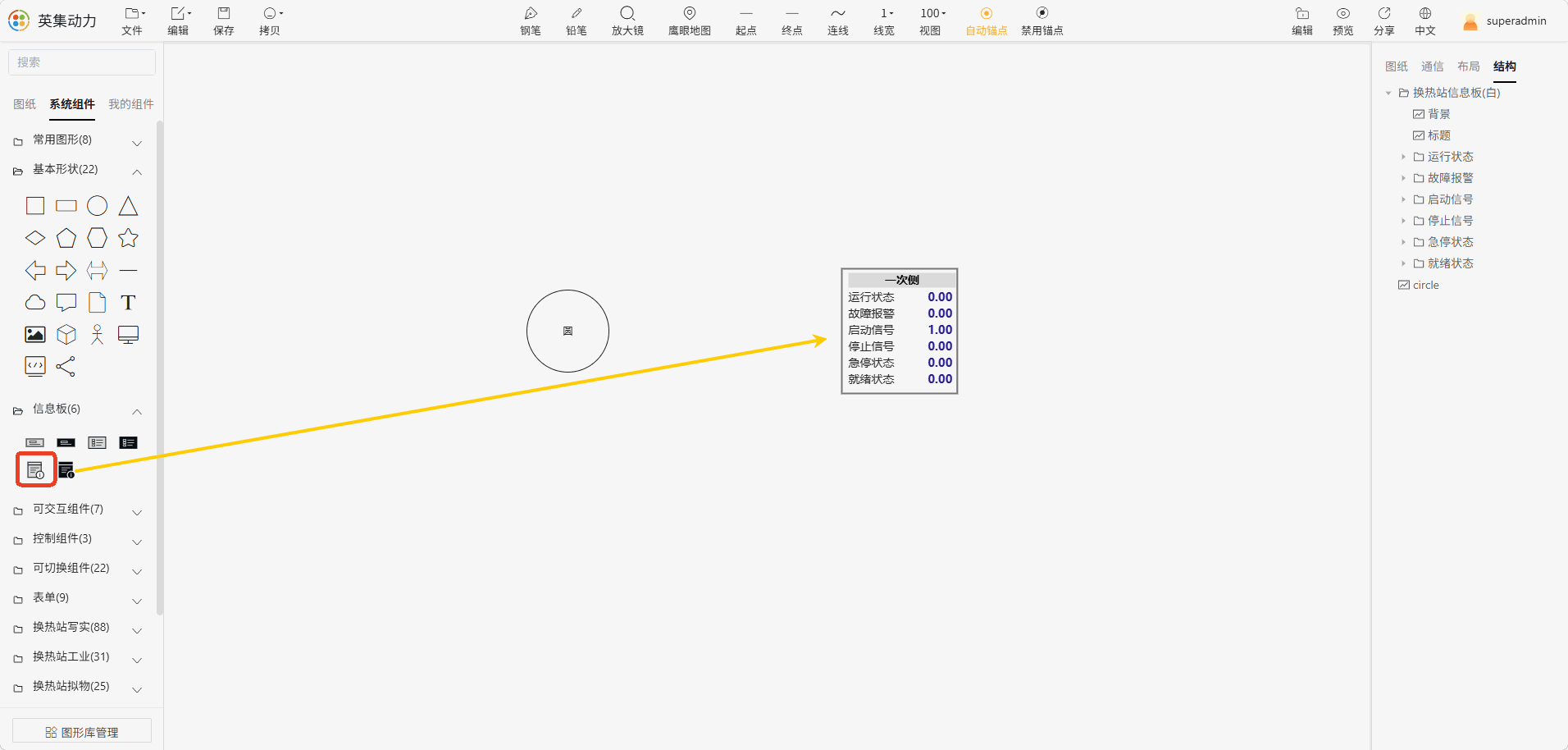
Task: Open the 线宽 line width dropdown
Action: pyautogui.click(x=884, y=21)
